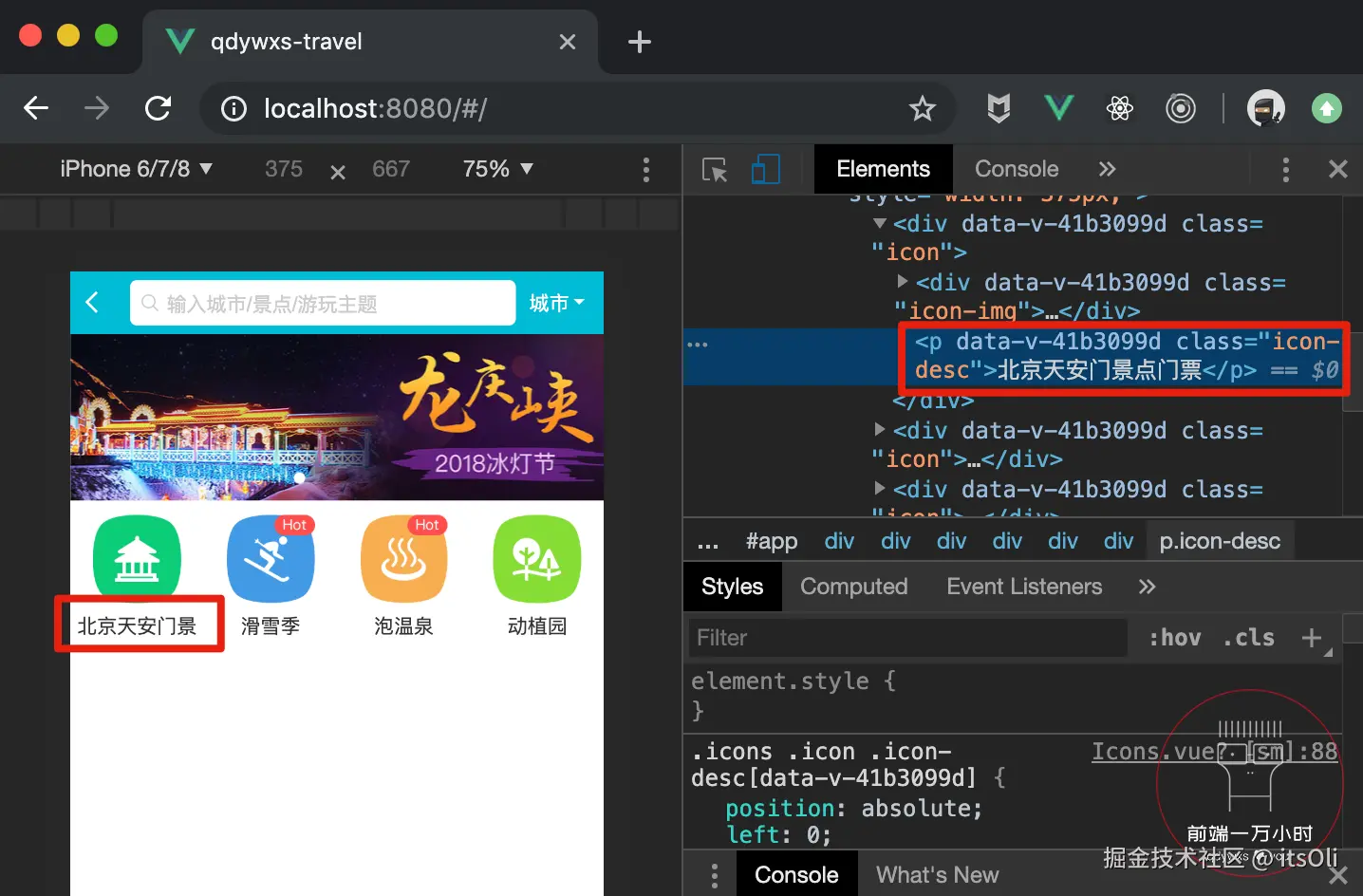
Task: Click the shield extension icon
Action: [999, 108]
